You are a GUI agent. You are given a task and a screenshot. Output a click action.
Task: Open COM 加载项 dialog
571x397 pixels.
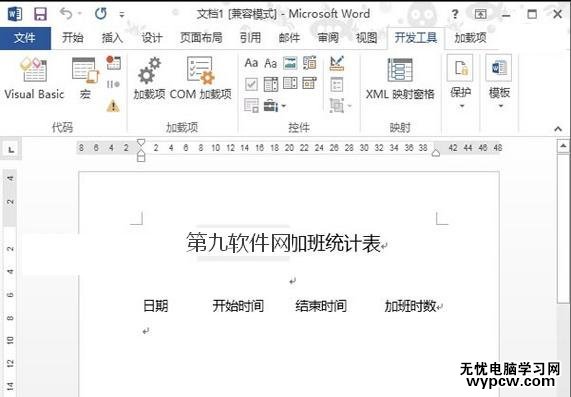(x=201, y=78)
